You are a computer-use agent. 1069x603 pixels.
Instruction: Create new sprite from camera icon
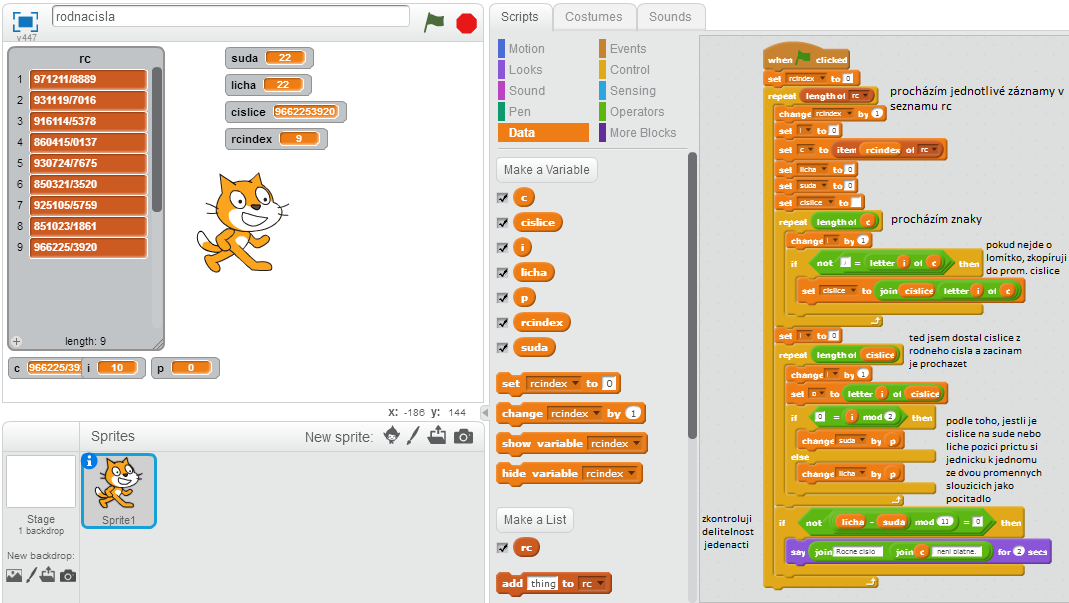(464, 437)
